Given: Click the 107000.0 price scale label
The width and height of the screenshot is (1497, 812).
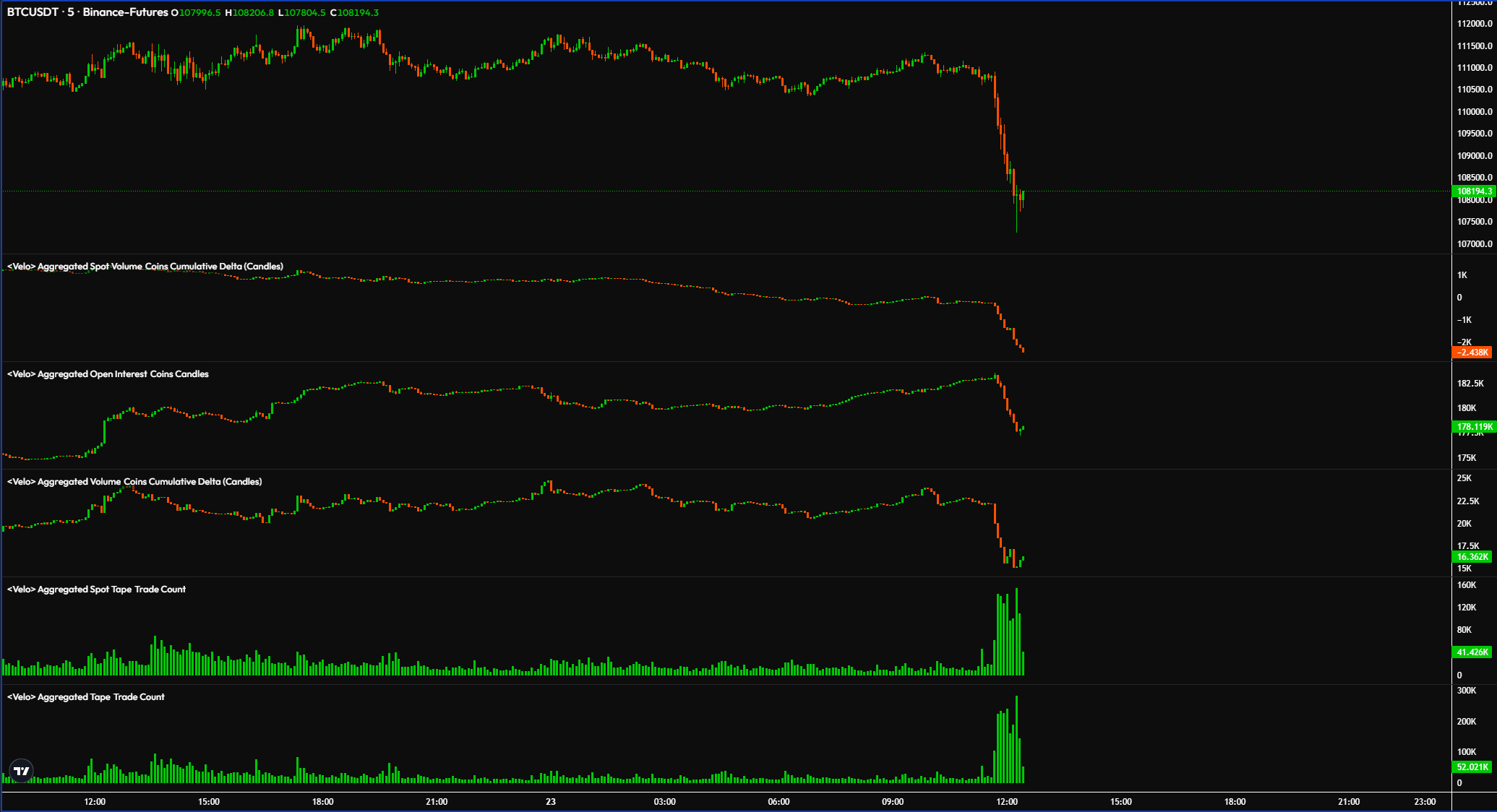Looking at the screenshot, I should pyautogui.click(x=1474, y=244).
